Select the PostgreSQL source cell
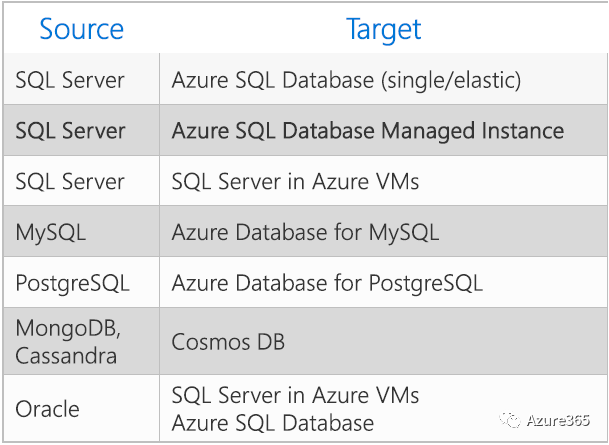Image resolution: width=609 pixels, height=445 pixels. [72, 283]
